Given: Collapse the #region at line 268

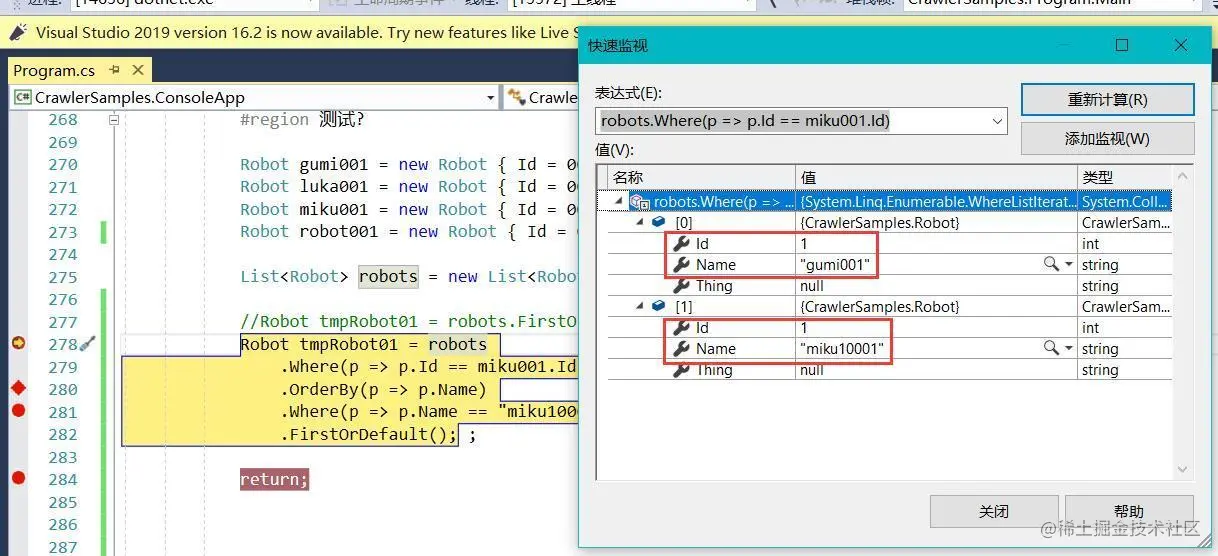Looking at the screenshot, I should pos(114,120).
